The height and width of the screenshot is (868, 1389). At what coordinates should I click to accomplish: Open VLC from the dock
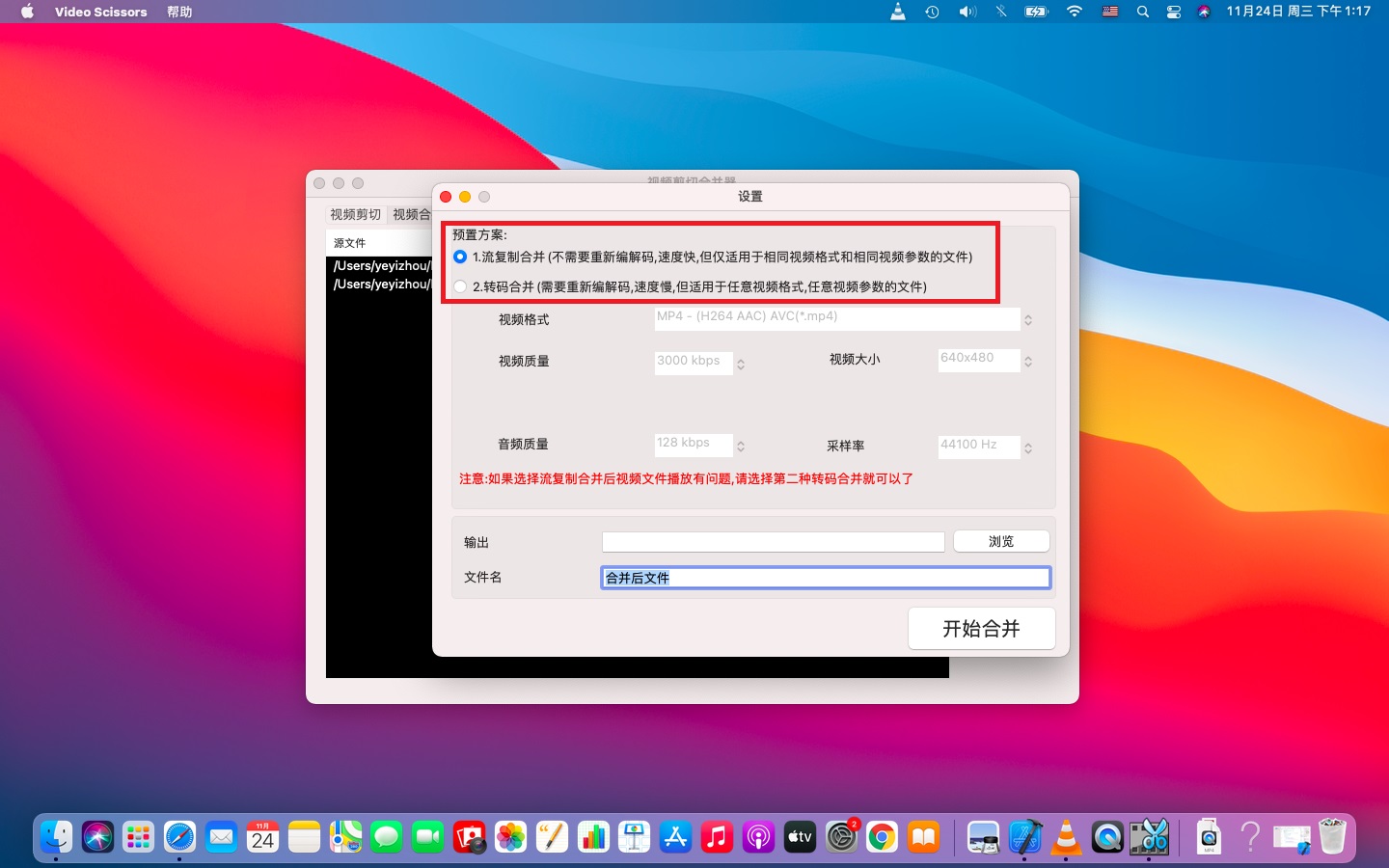pyautogui.click(x=1066, y=837)
